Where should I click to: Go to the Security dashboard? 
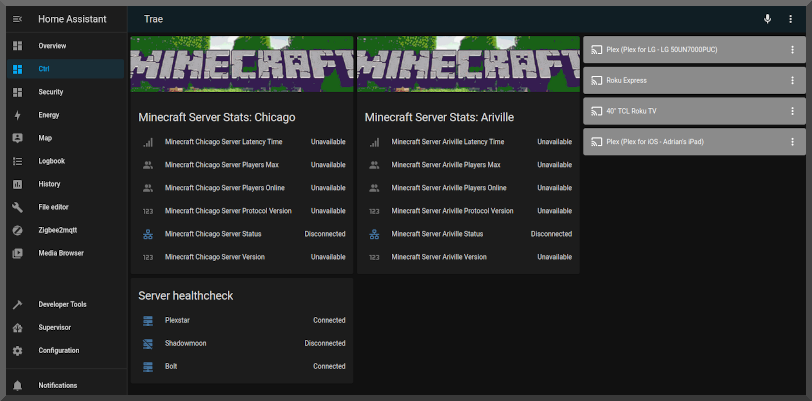(51, 92)
